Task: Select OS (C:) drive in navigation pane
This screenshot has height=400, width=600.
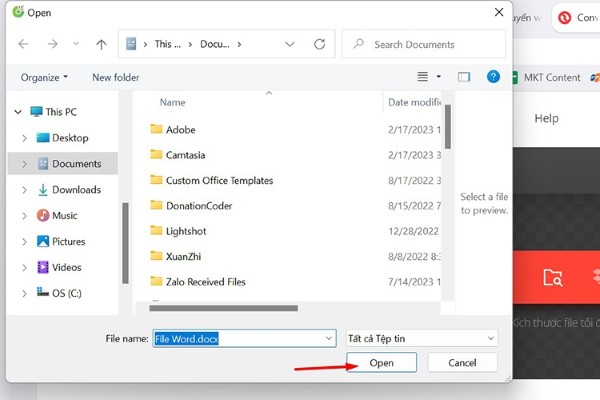Action: click(x=67, y=293)
